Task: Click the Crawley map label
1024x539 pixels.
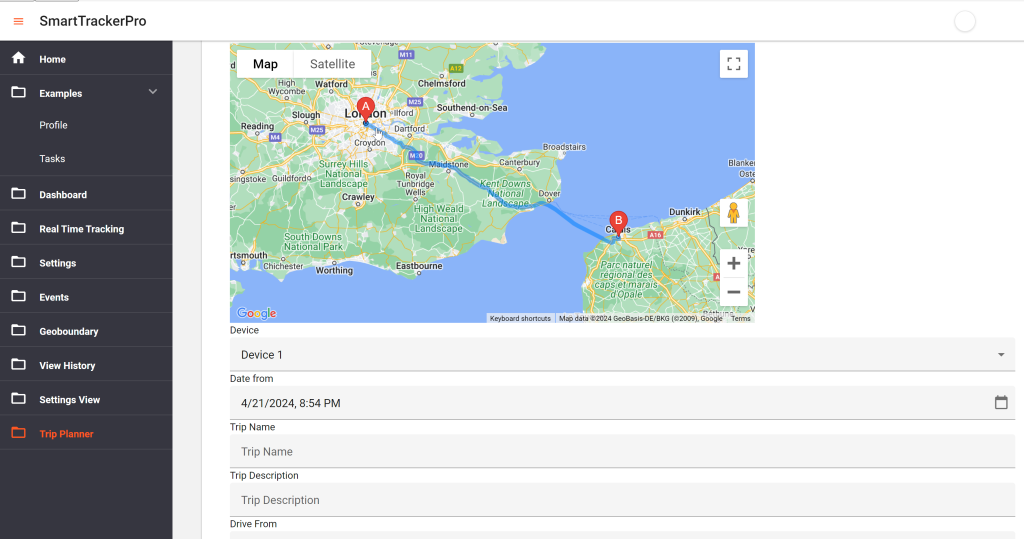Action: point(358,197)
